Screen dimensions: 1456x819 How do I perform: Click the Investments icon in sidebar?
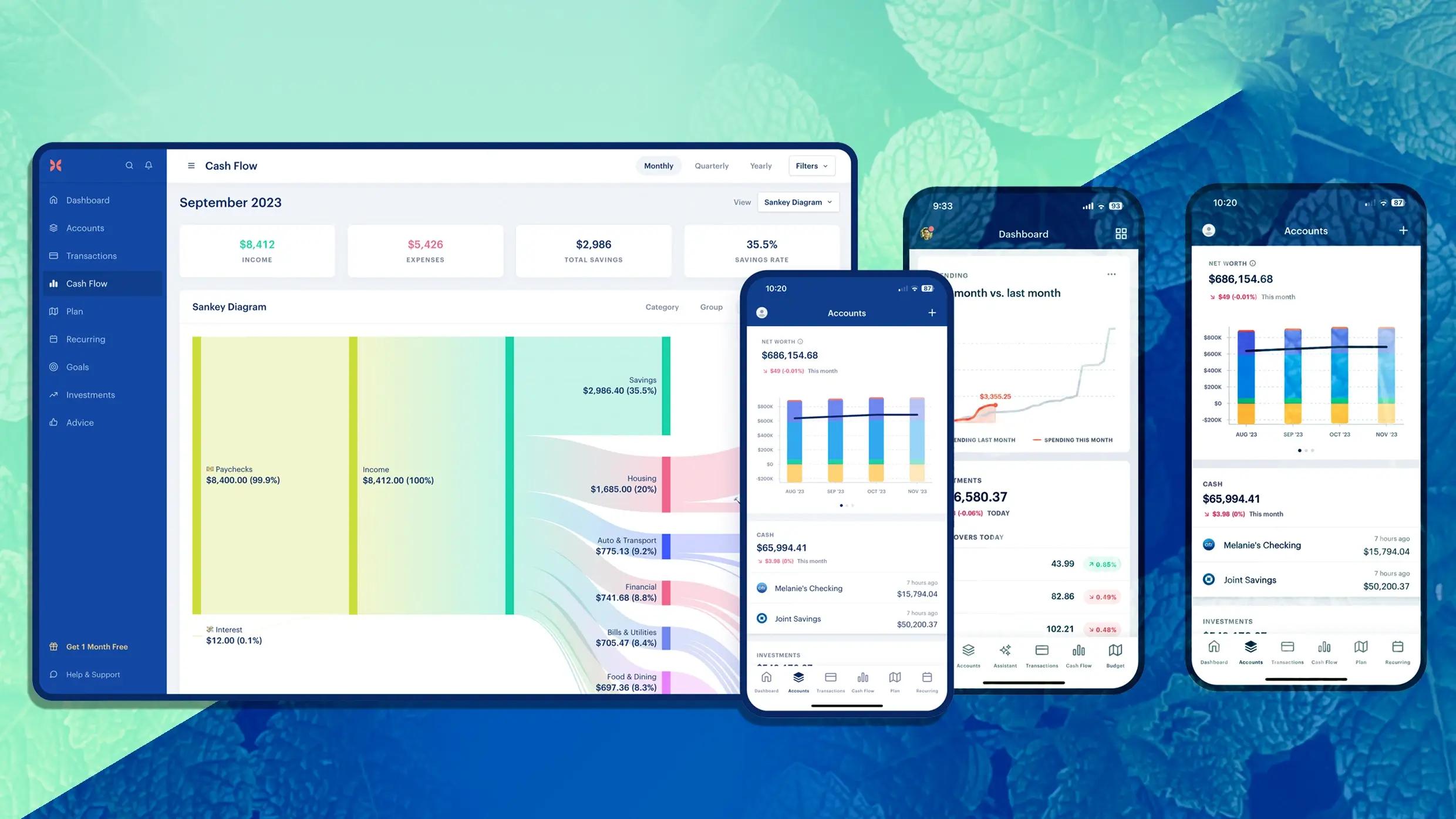pos(55,394)
